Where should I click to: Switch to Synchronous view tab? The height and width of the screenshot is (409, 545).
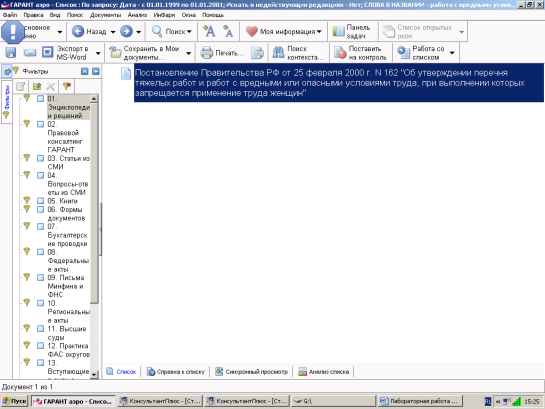pyautogui.click(x=251, y=371)
